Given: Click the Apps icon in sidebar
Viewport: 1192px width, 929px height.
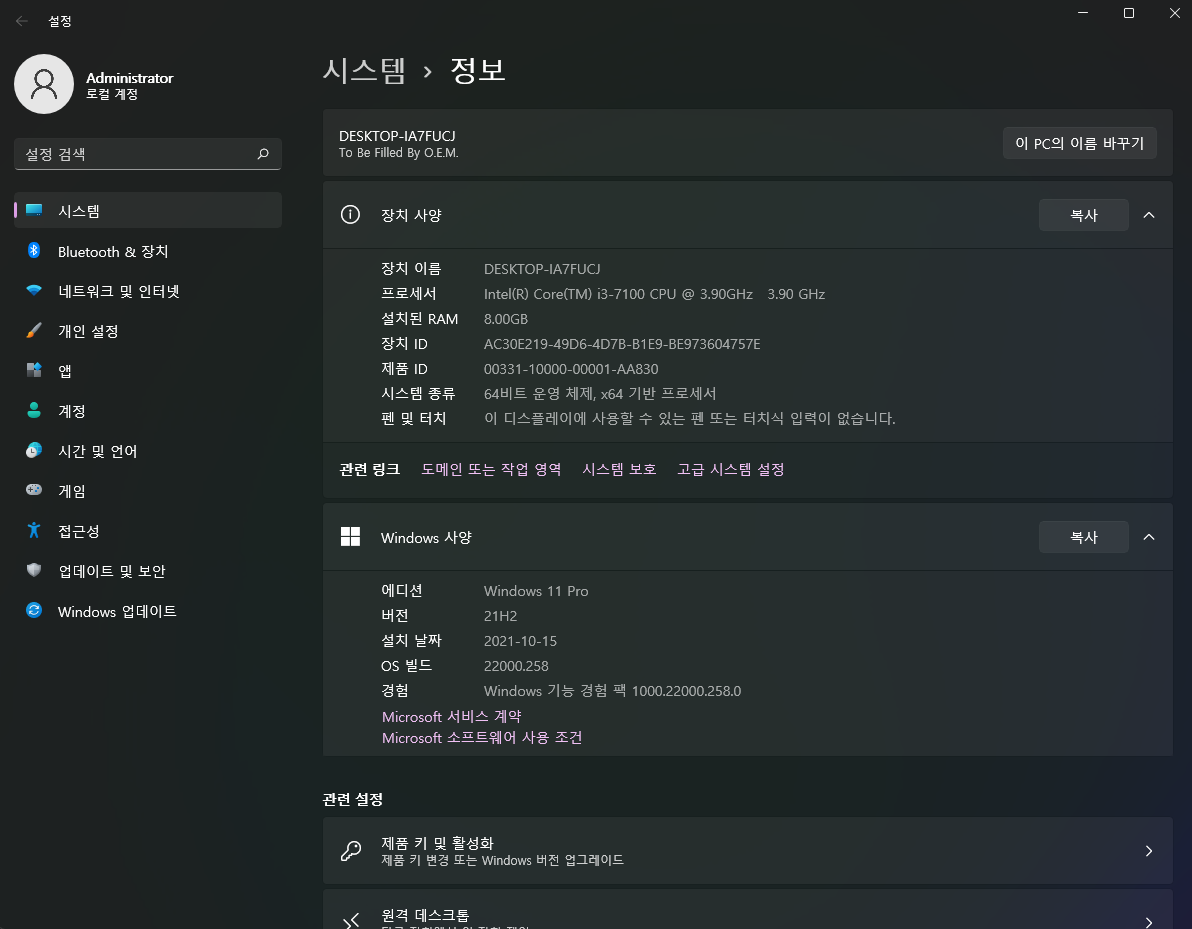Looking at the screenshot, I should click(34, 370).
